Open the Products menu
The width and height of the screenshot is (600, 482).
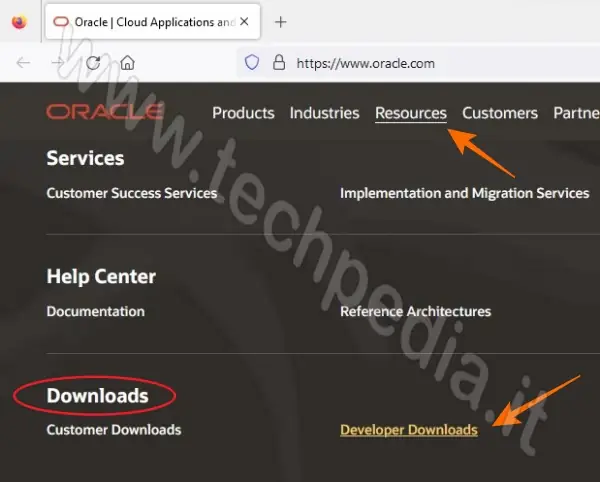[243, 113]
